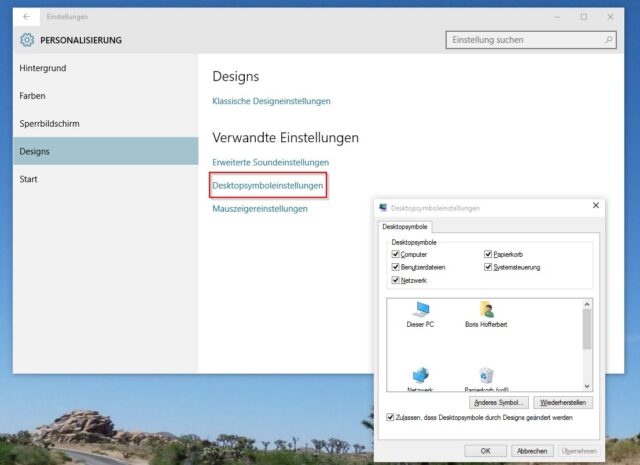The image size is (640, 465).
Task: Click the search magnifier icon
Action: [608, 40]
